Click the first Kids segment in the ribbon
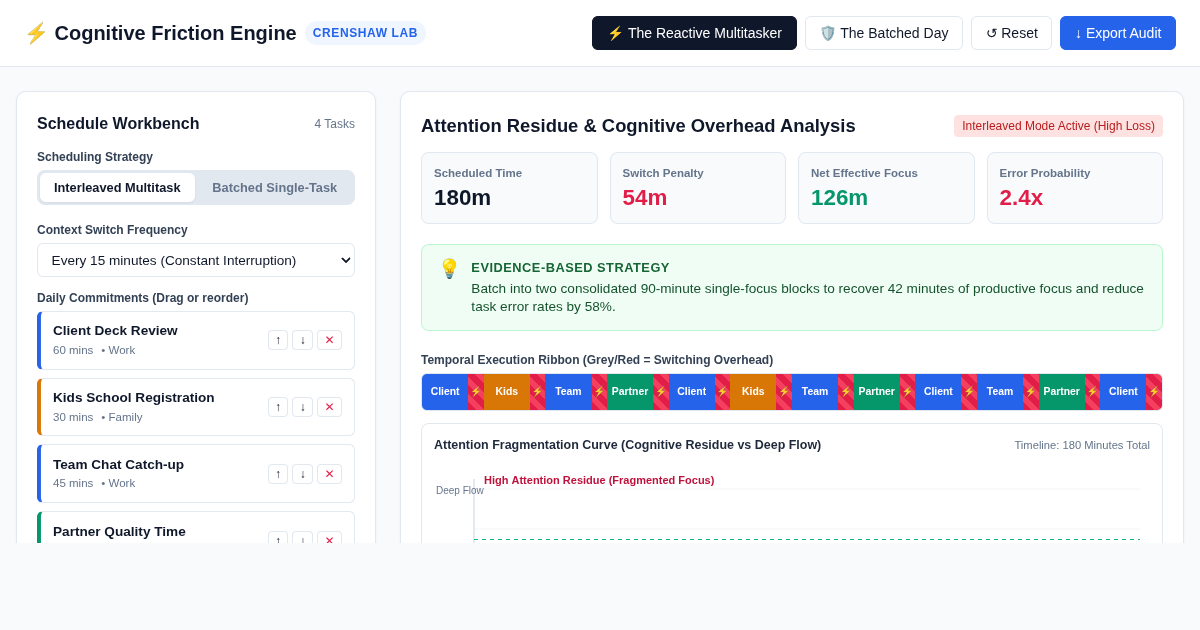The image size is (1200, 630). pyautogui.click(x=507, y=392)
